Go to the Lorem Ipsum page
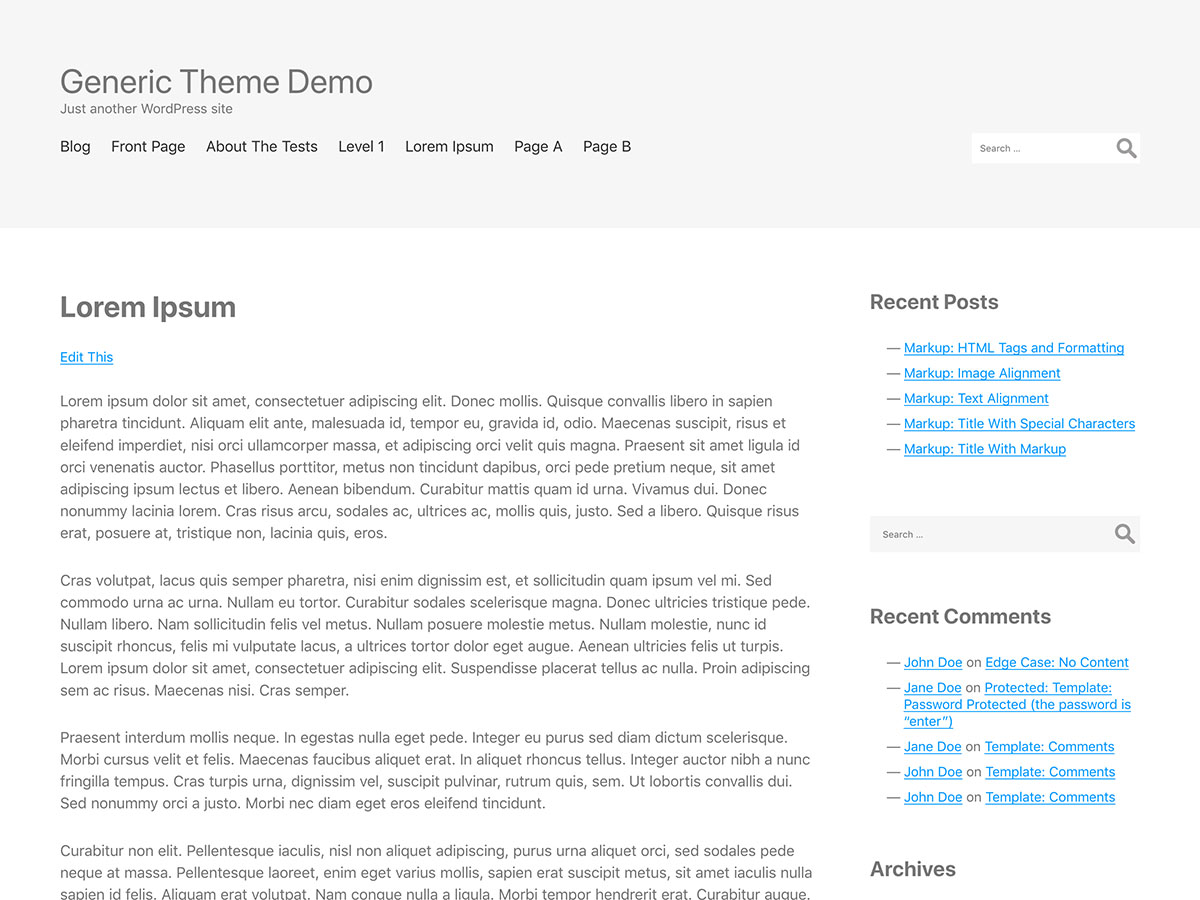Image resolution: width=1200 pixels, height=900 pixels. click(x=449, y=146)
